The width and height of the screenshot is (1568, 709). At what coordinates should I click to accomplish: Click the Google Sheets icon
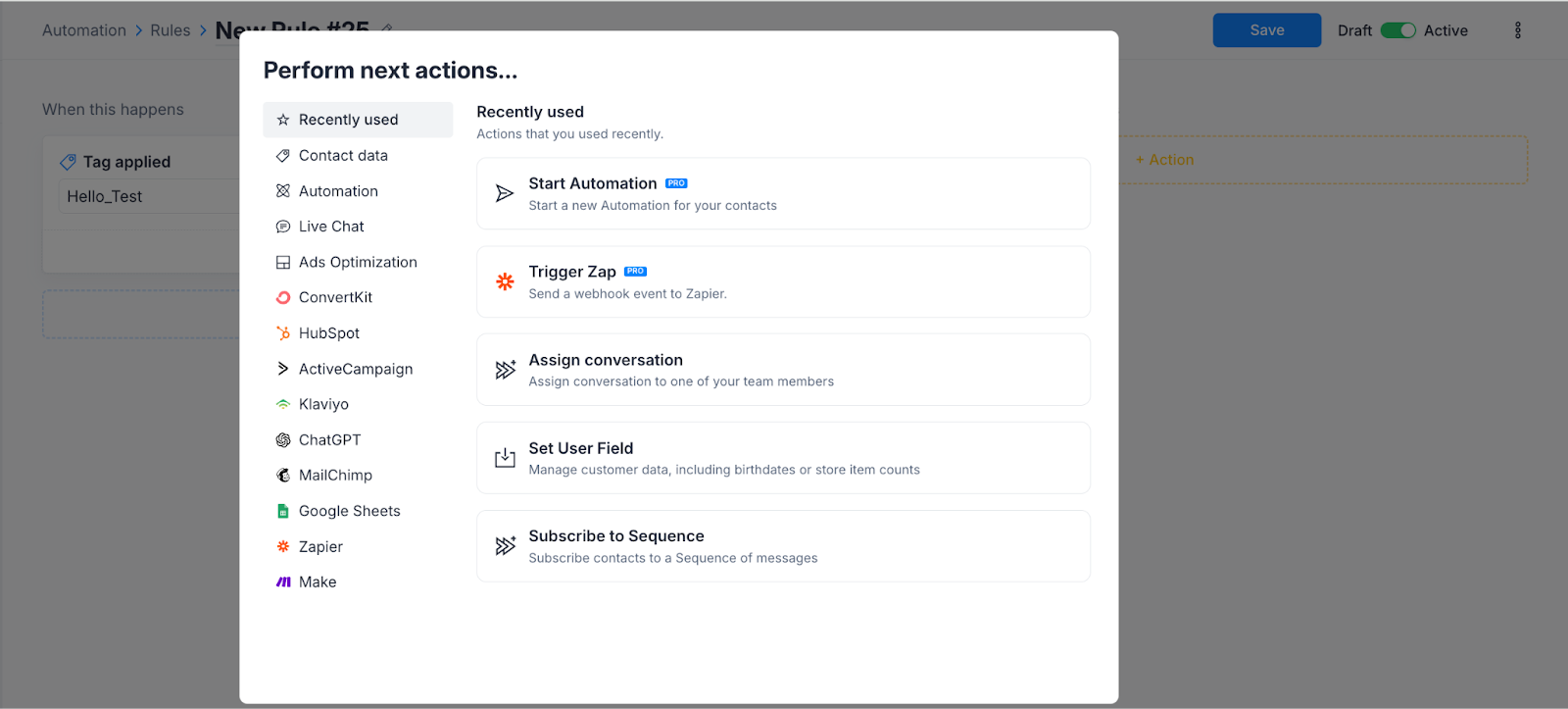click(x=283, y=511)
